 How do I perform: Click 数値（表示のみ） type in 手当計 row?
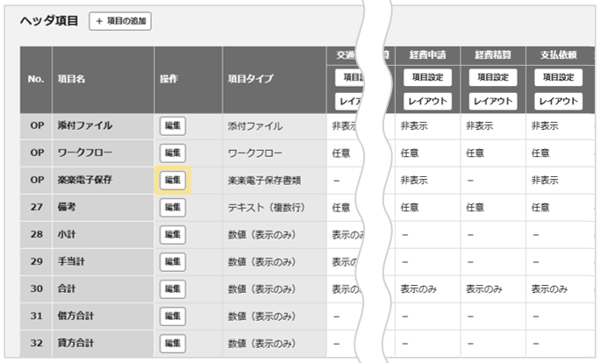point(262,262)
